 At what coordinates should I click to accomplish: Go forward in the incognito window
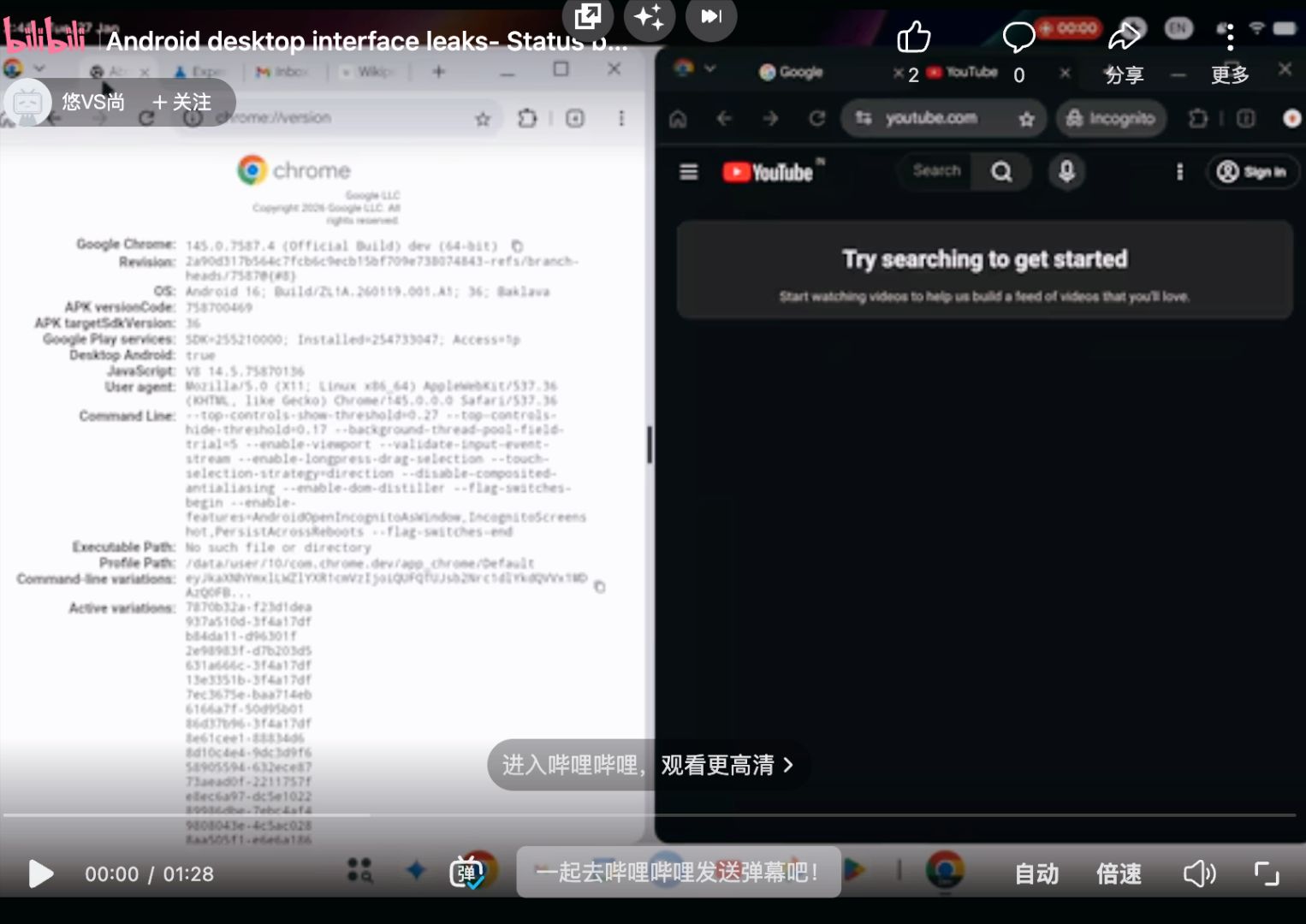770,118
